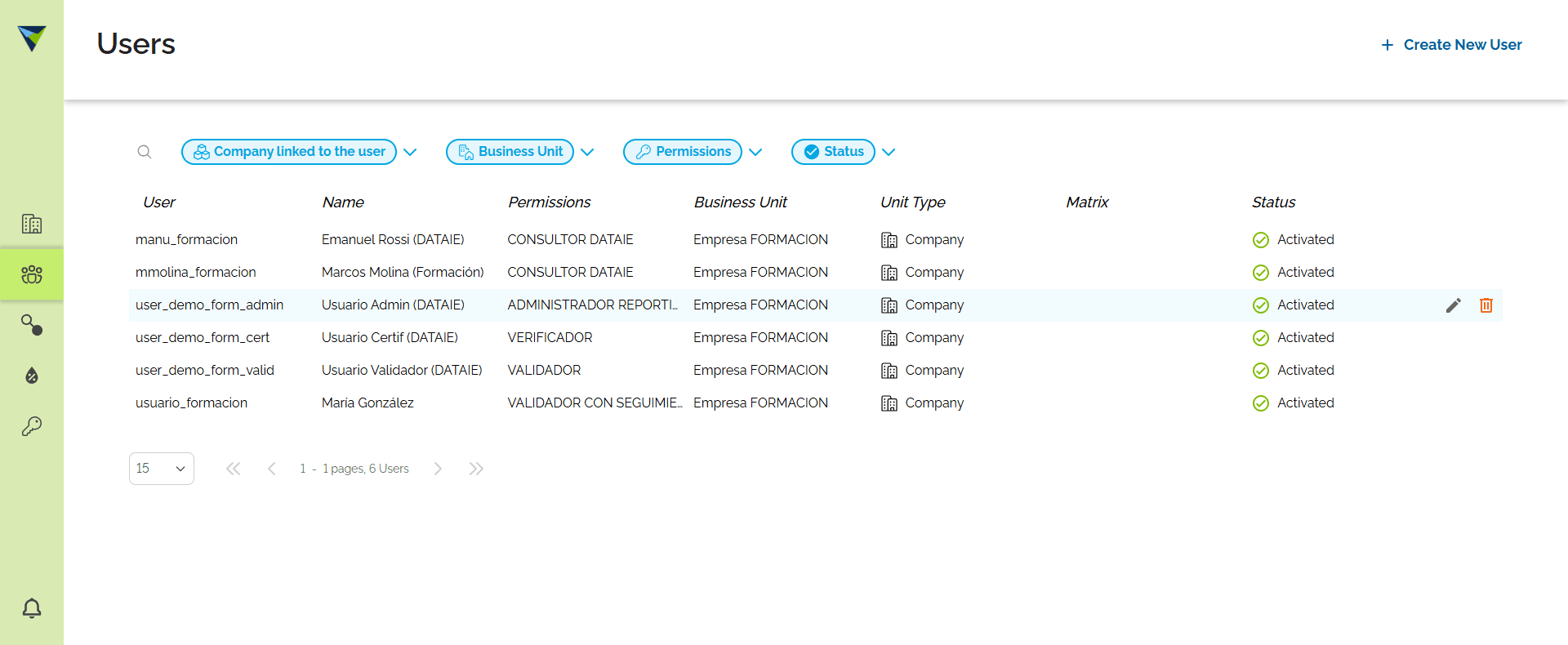Click the Company building icon in user_demo_form_cert row
The width and height of the screenshot is (1568, 645).
coord(889,338)
